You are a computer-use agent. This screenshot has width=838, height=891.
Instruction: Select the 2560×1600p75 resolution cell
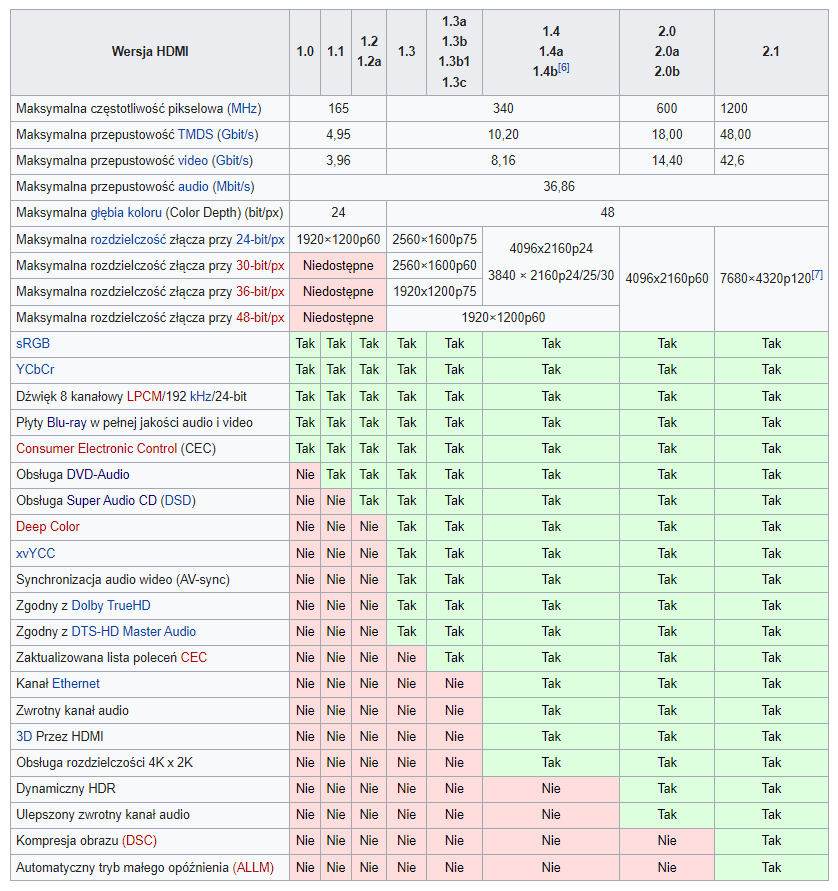(435, 240)
